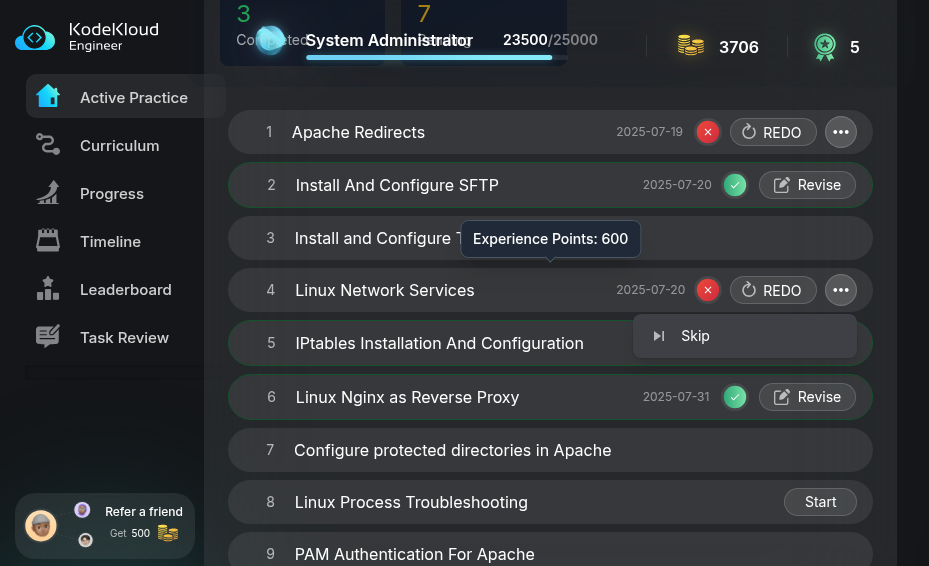Click the Timeline calendar icon in sidebar
Screen dimensions: 929x566
point(47,241)
